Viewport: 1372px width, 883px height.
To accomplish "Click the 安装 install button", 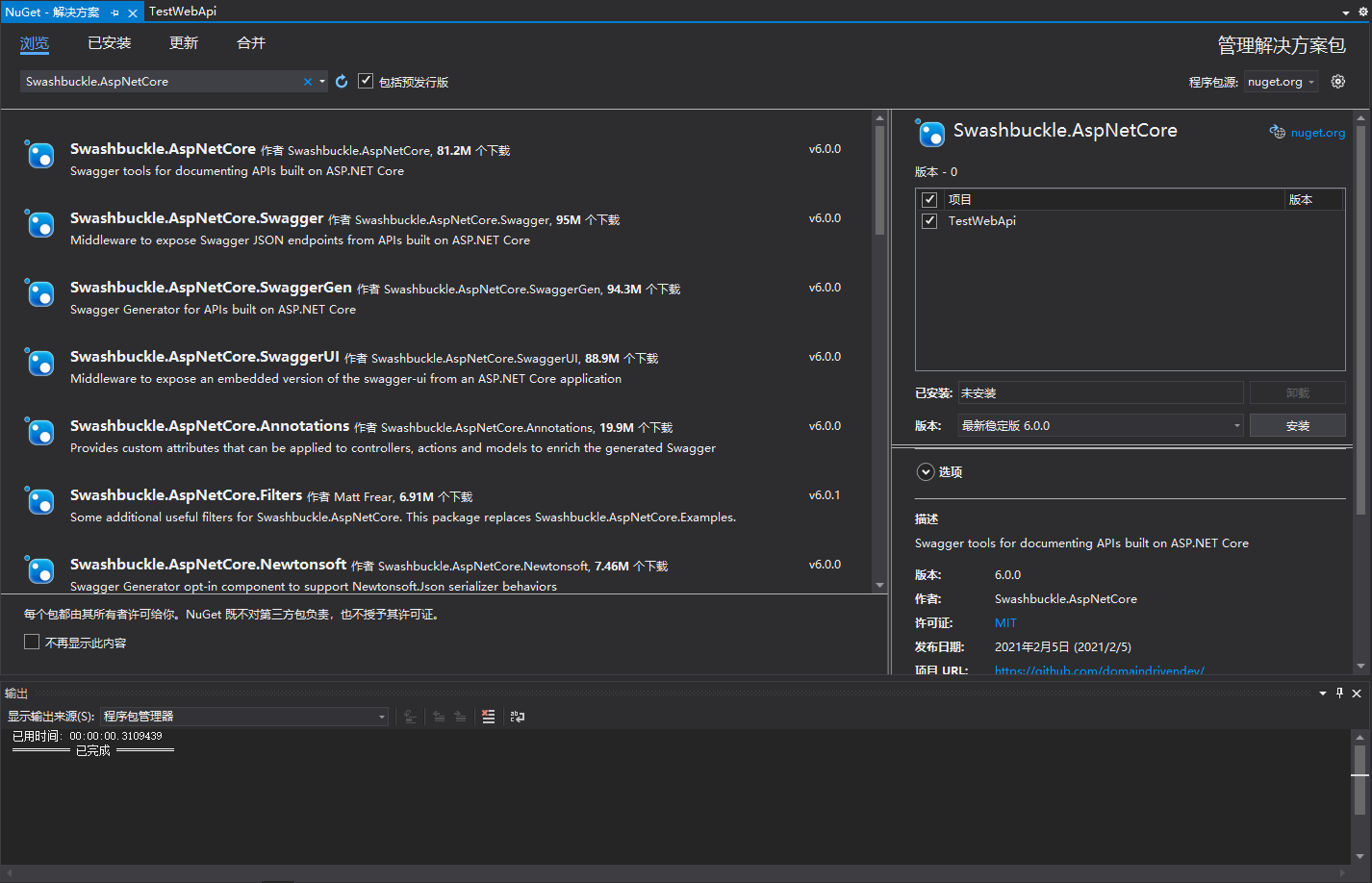I will [x=1297, y=425].
